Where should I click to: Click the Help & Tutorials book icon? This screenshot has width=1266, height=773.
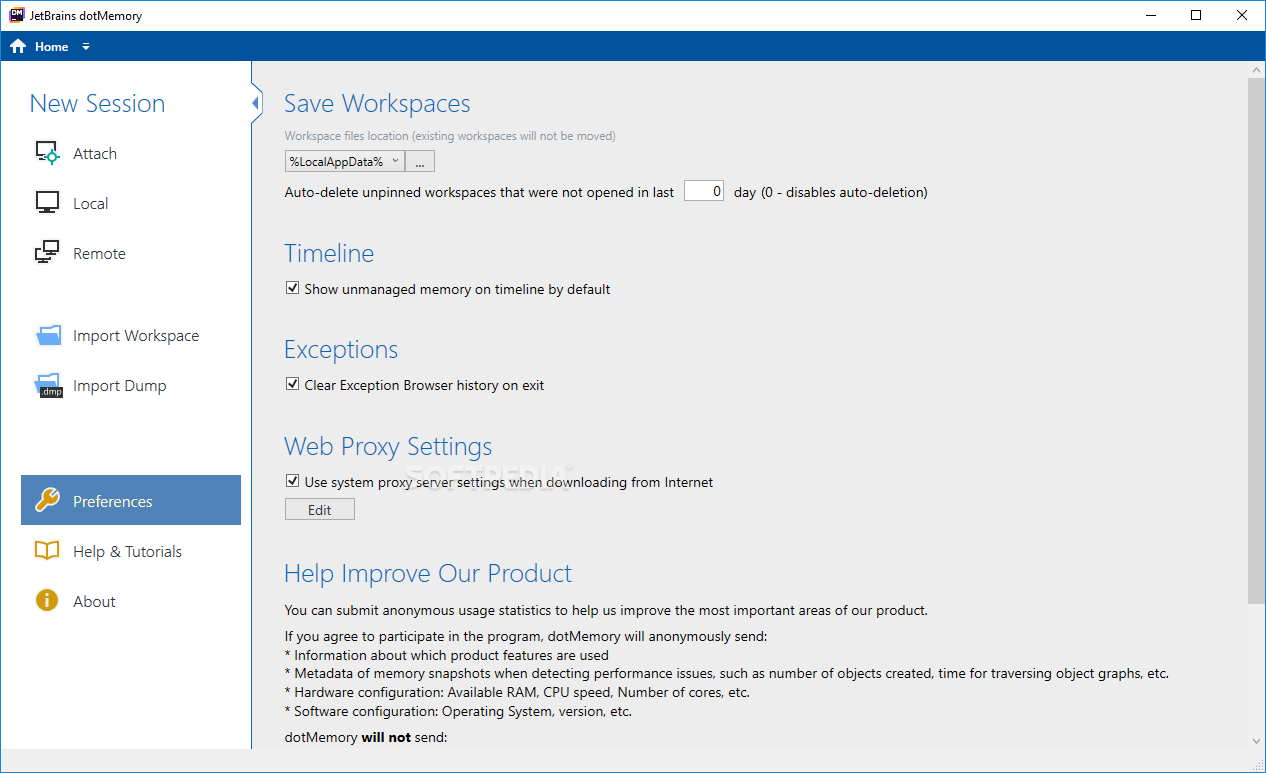point(47,551)
